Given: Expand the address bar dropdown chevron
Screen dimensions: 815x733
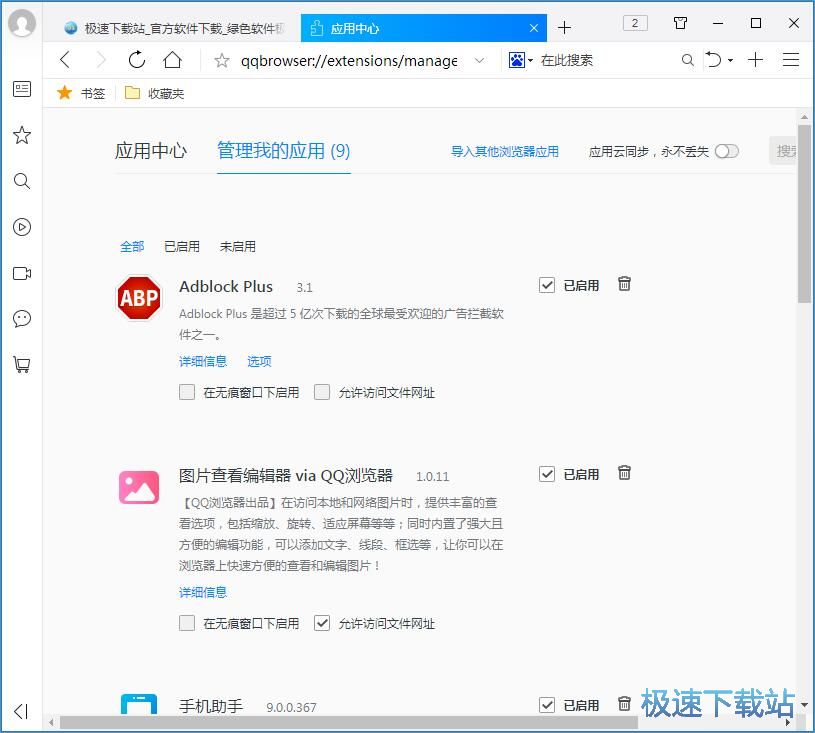Looking at the screenshot, I should point(480,60).
